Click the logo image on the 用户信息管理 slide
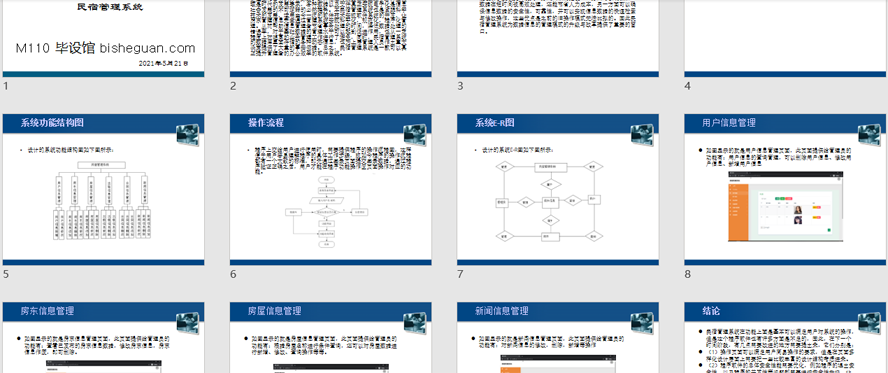 click(x=869, y=135)
